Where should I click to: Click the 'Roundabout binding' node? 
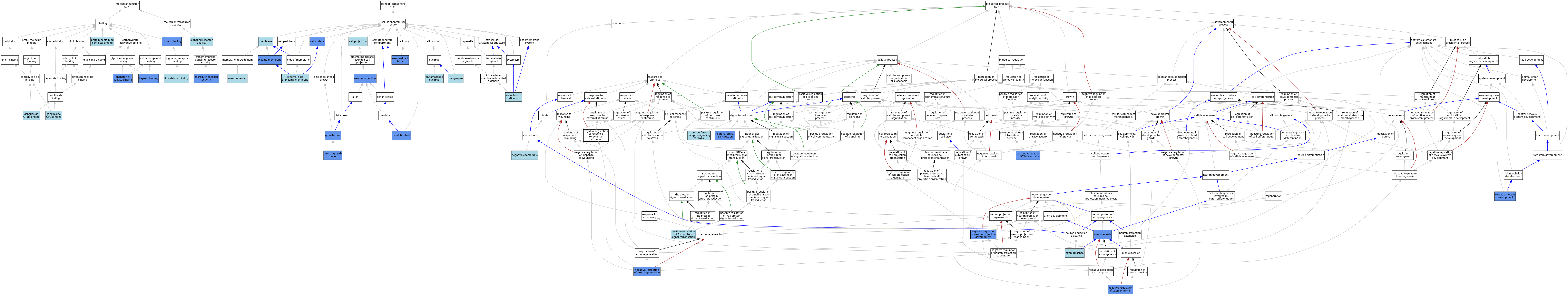[x=177, y=79]
